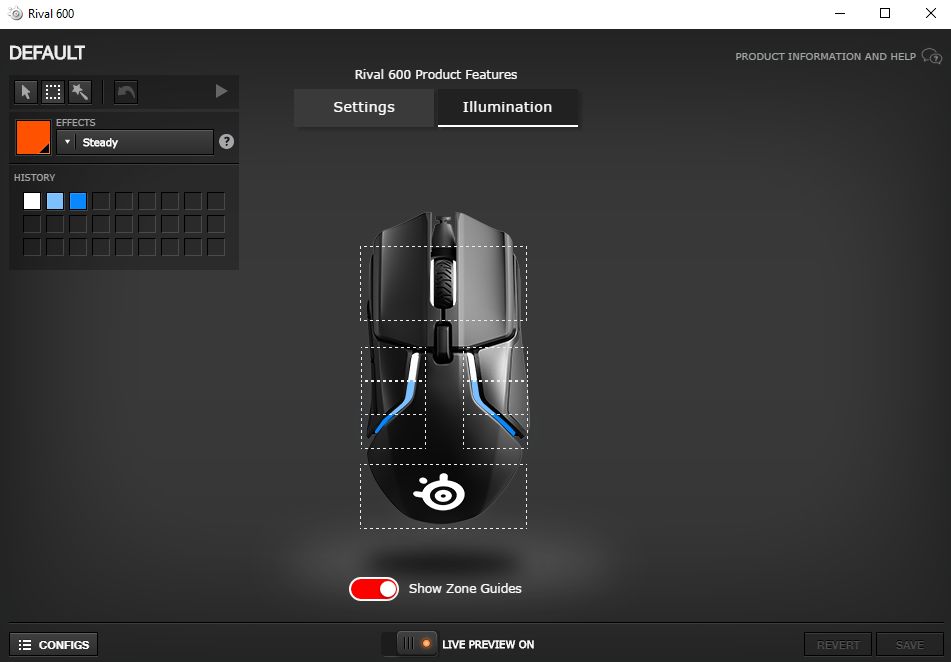Image resolution: width=951 pixels, height=662 pixels.
Task: Select the bottom-right blue strip zone
Action: coord(496,431)
